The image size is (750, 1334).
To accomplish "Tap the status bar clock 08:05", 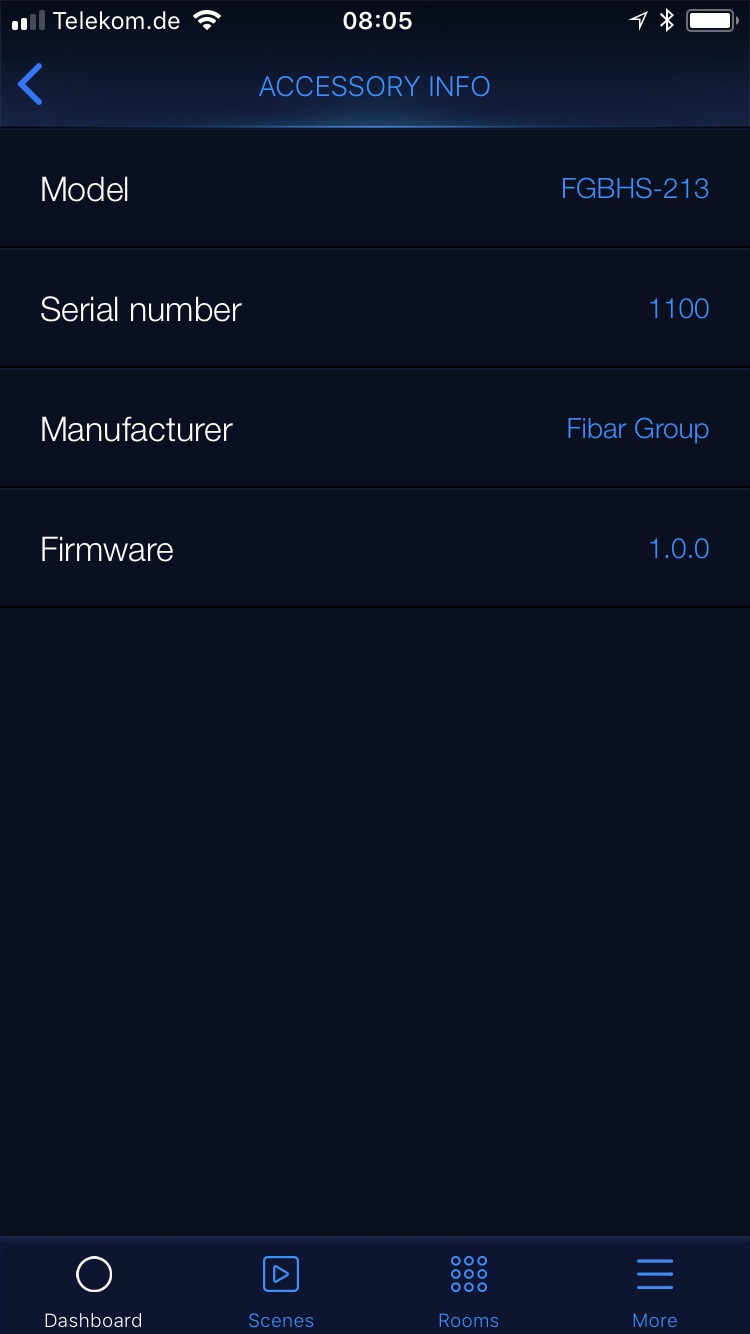I will coord(377,20).
